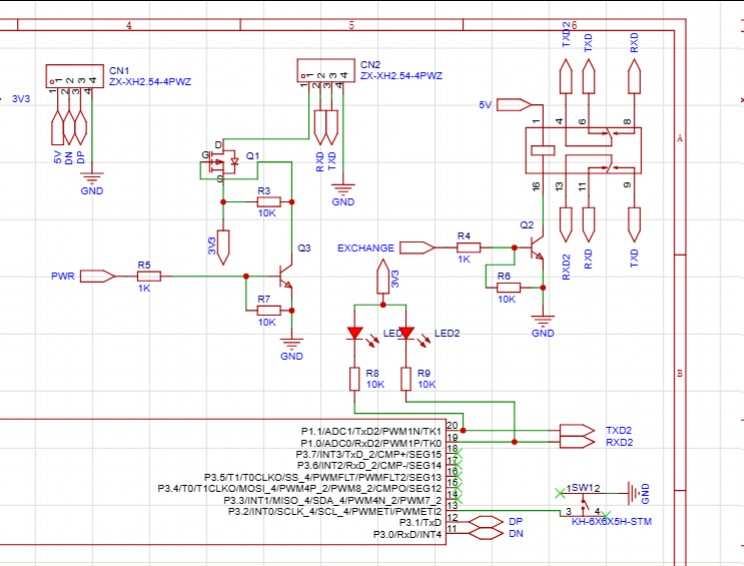Select the R5 1K resistor
The width and height of the screenshot is (744, 566).
(149, 276)
